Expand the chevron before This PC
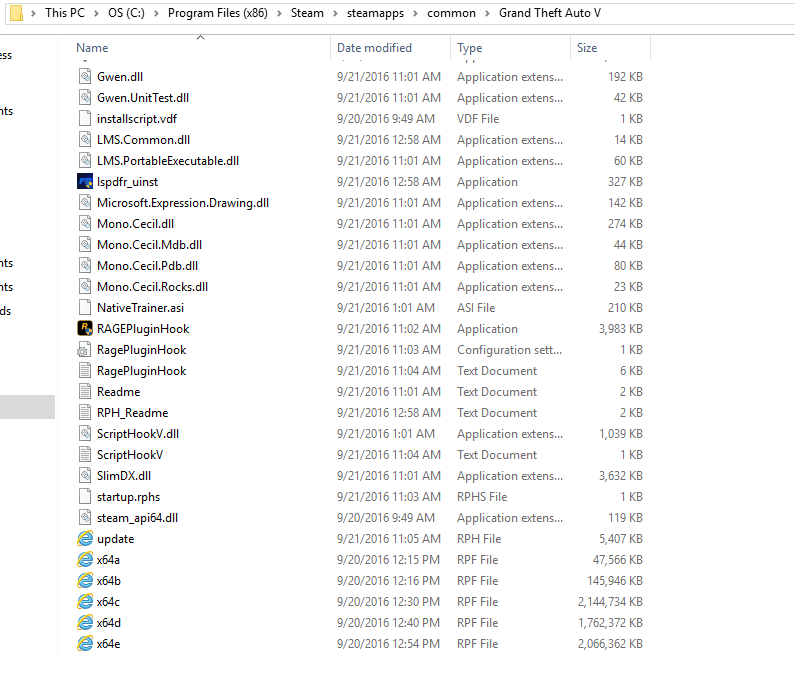Image resolution: width=795 pixels, height=675 pixels. click(x=33, y=14)
